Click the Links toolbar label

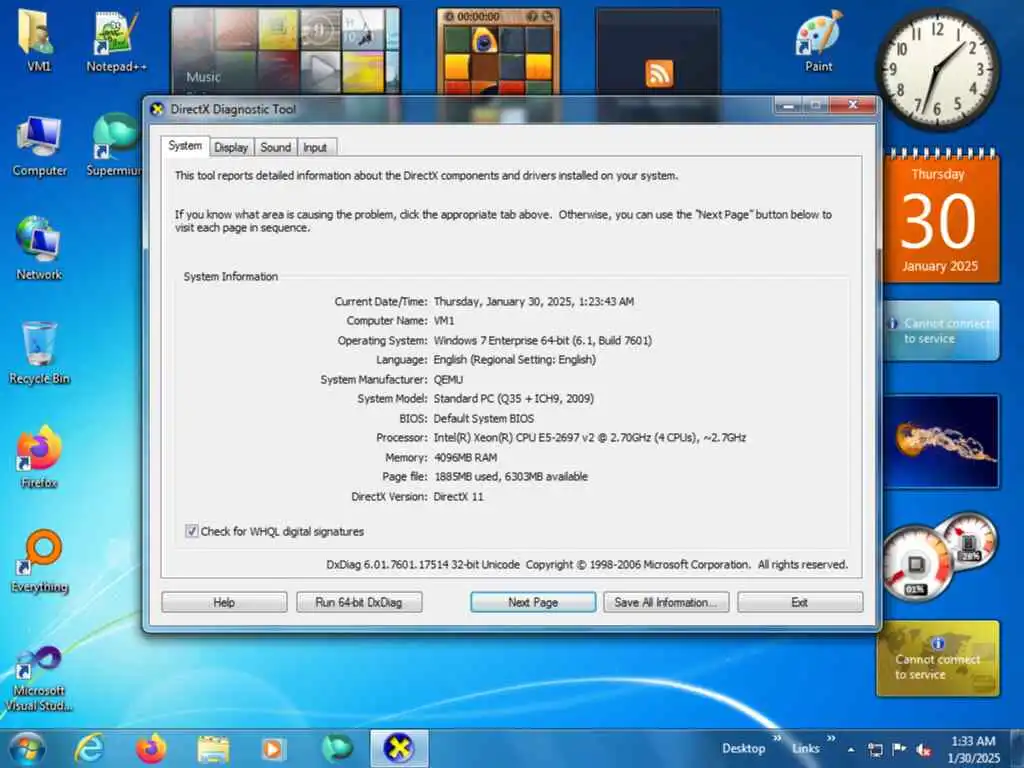coord(805,749)
